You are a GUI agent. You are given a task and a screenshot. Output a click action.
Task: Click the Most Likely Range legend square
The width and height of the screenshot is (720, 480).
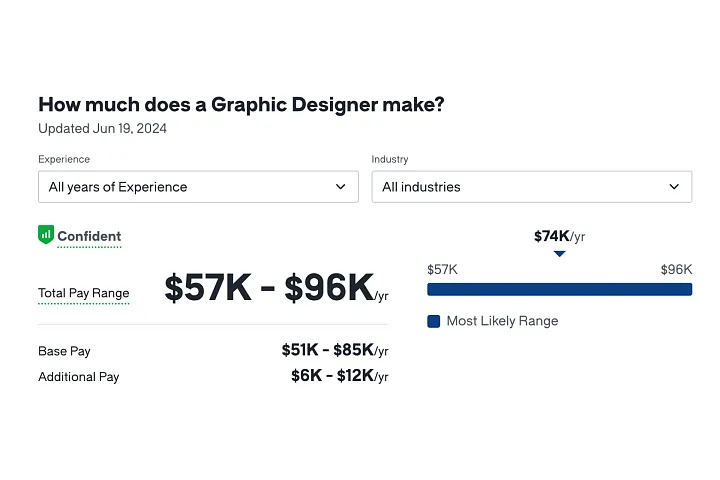(x=434, y=321)
